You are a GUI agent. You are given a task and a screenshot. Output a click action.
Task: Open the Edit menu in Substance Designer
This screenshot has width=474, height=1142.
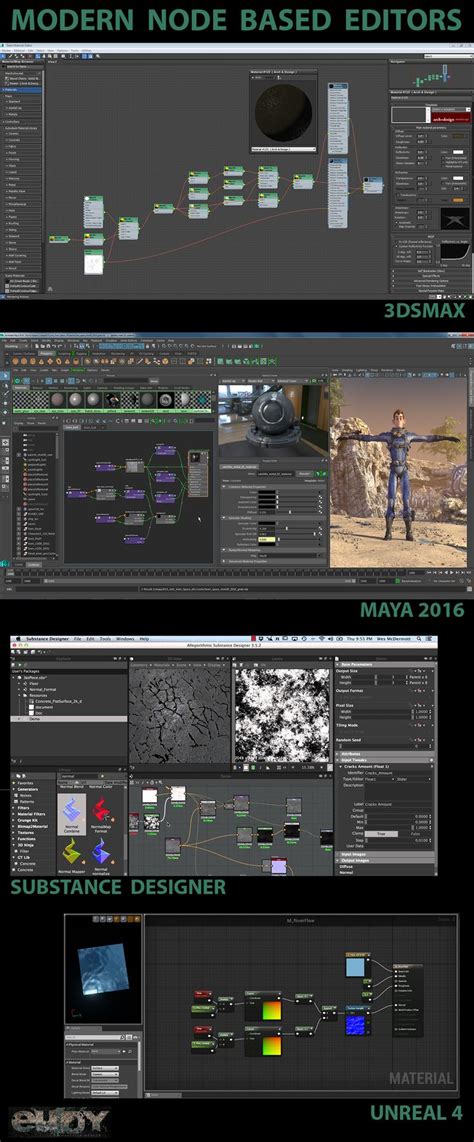pos(90,639)
